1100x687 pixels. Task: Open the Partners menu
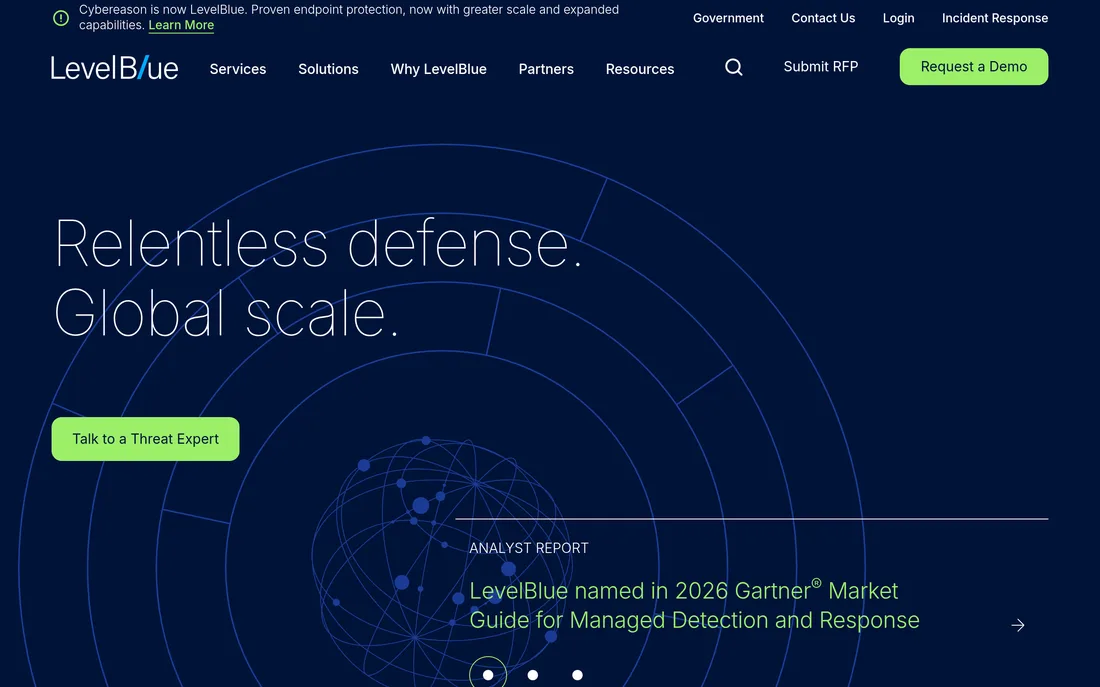click(546, 69)
